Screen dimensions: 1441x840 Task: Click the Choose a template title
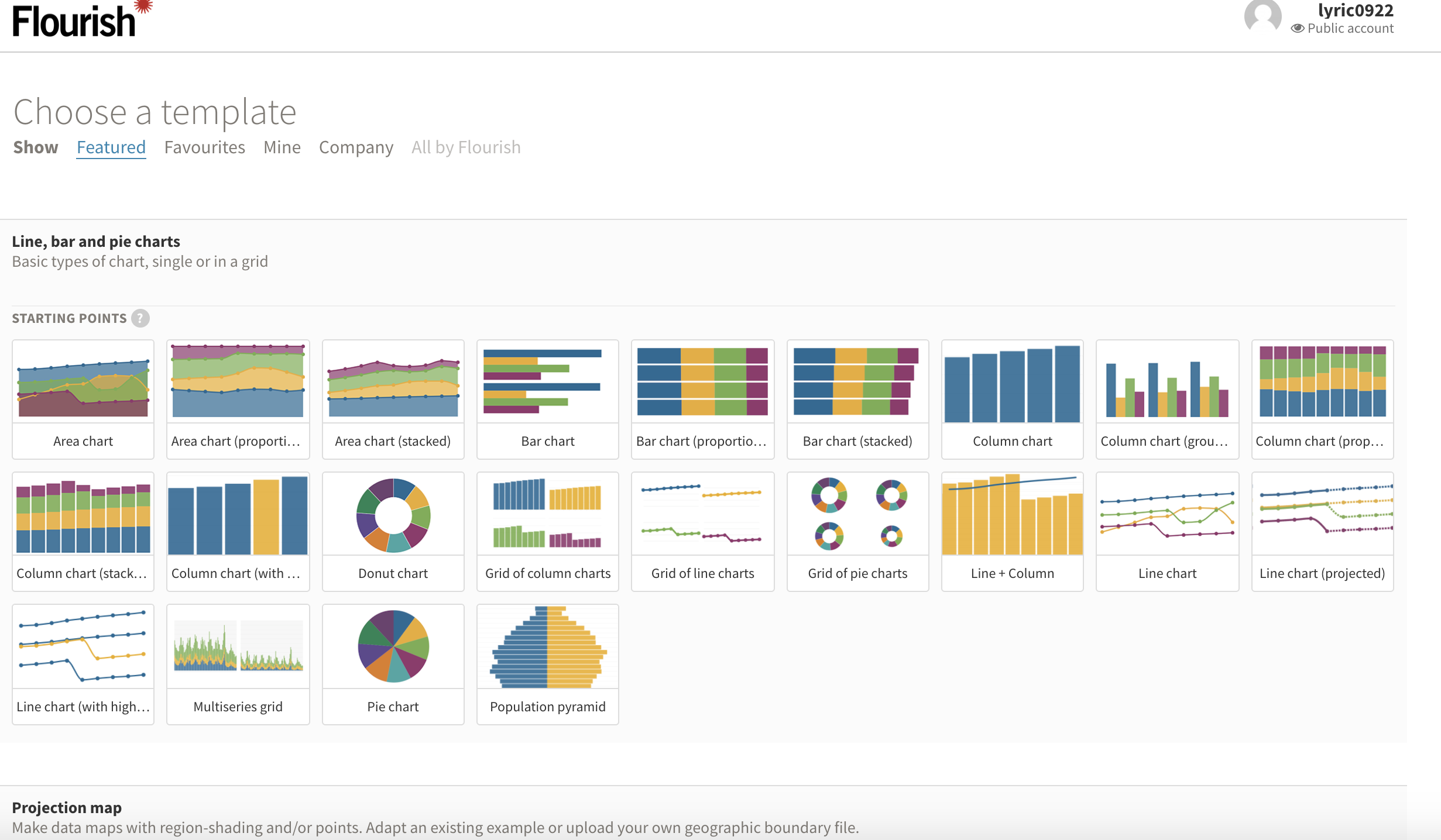point(155,111)
